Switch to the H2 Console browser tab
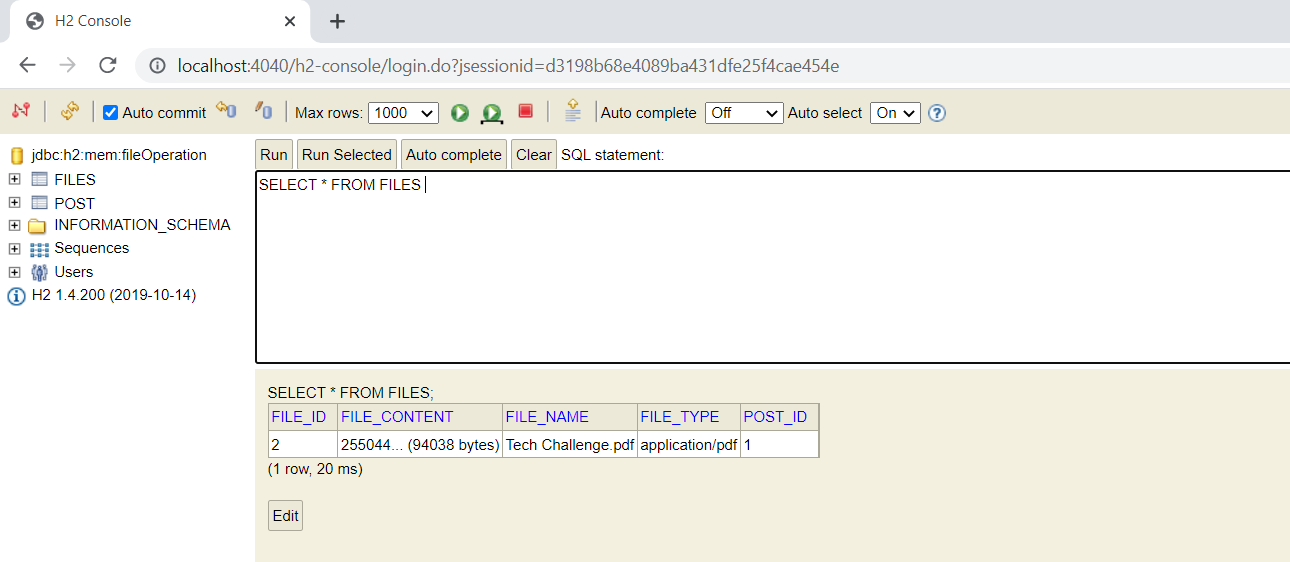The image size is (1290, 562). tap(158, 21)
